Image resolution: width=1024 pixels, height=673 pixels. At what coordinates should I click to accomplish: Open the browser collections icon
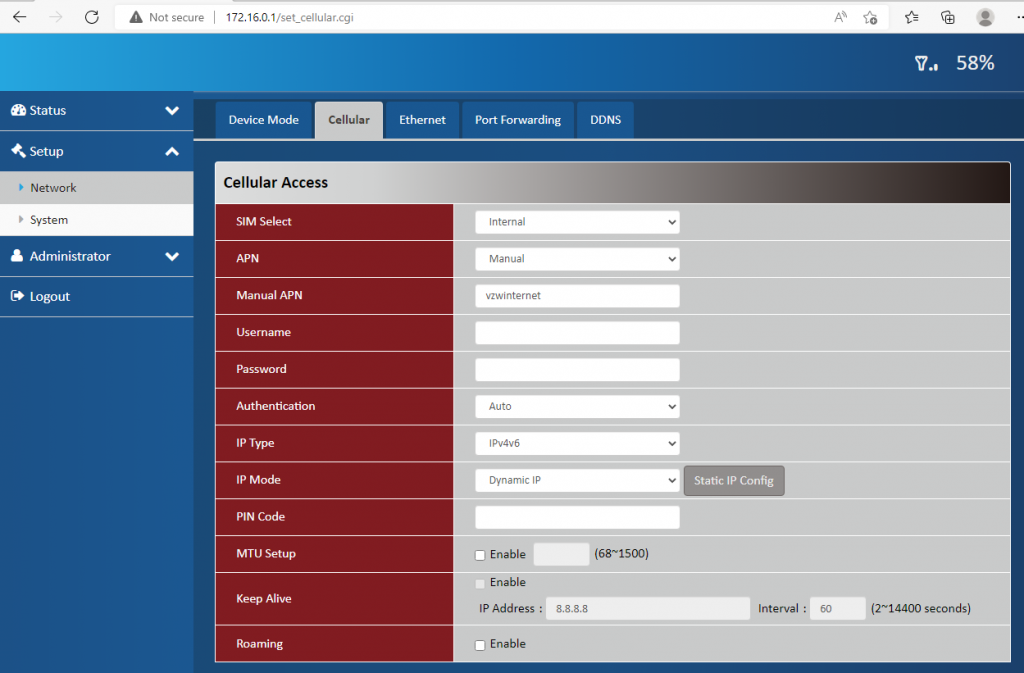click(948, 17)
